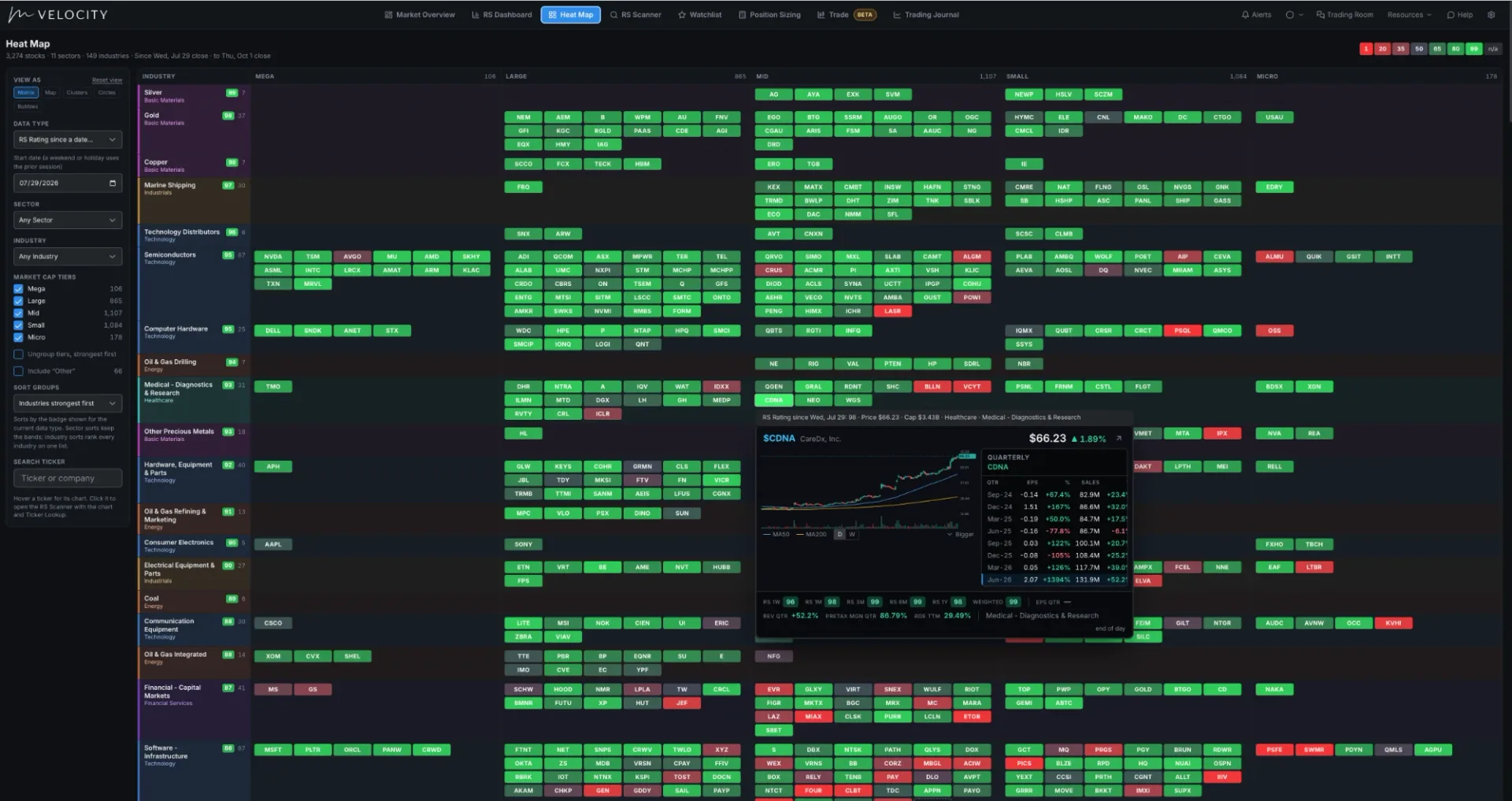Open CDNA chart in new view arrow
Screen dimensions: 1512x801
point(1118,439)
